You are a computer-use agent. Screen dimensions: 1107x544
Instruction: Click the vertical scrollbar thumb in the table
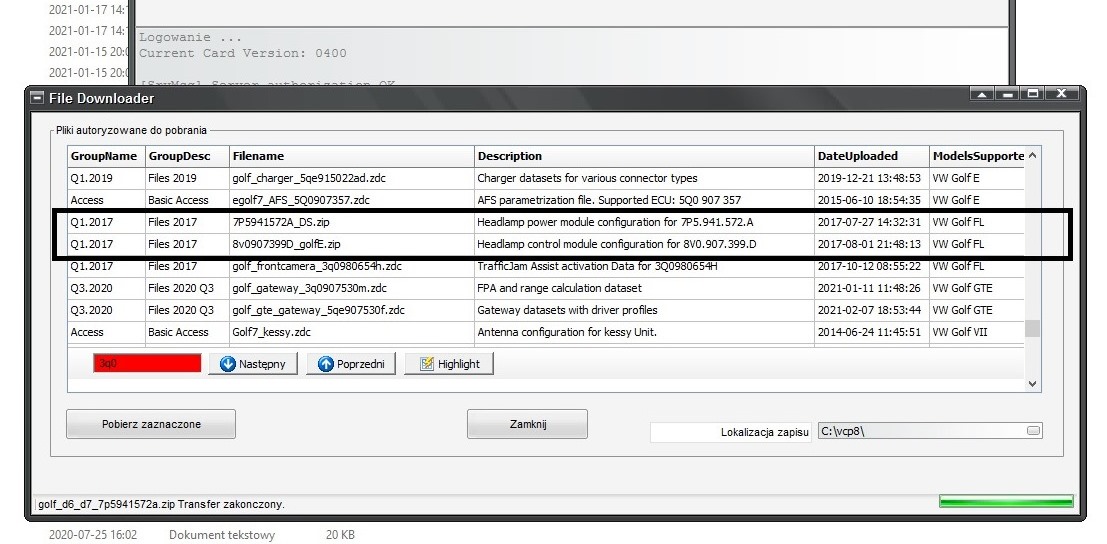pyautogui.click(x=1033, y=328)
